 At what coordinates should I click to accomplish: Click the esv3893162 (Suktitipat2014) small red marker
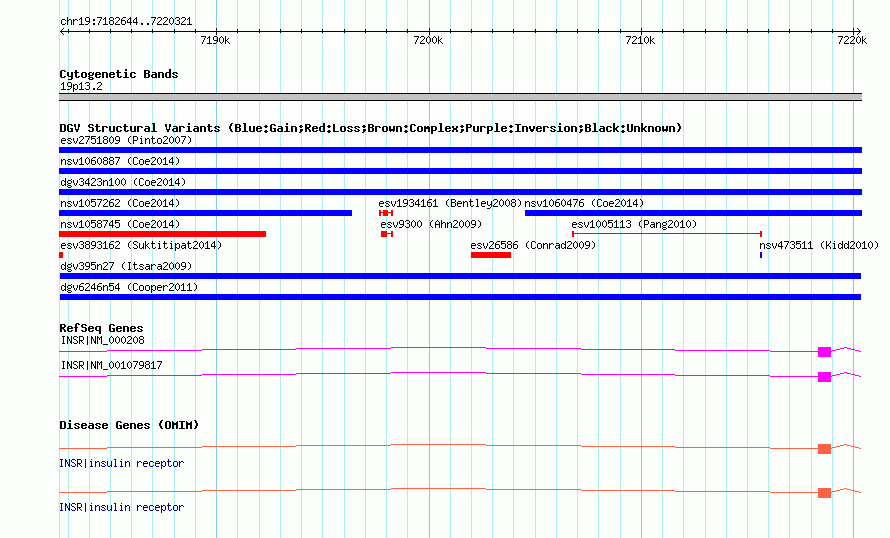coord(61,255)
